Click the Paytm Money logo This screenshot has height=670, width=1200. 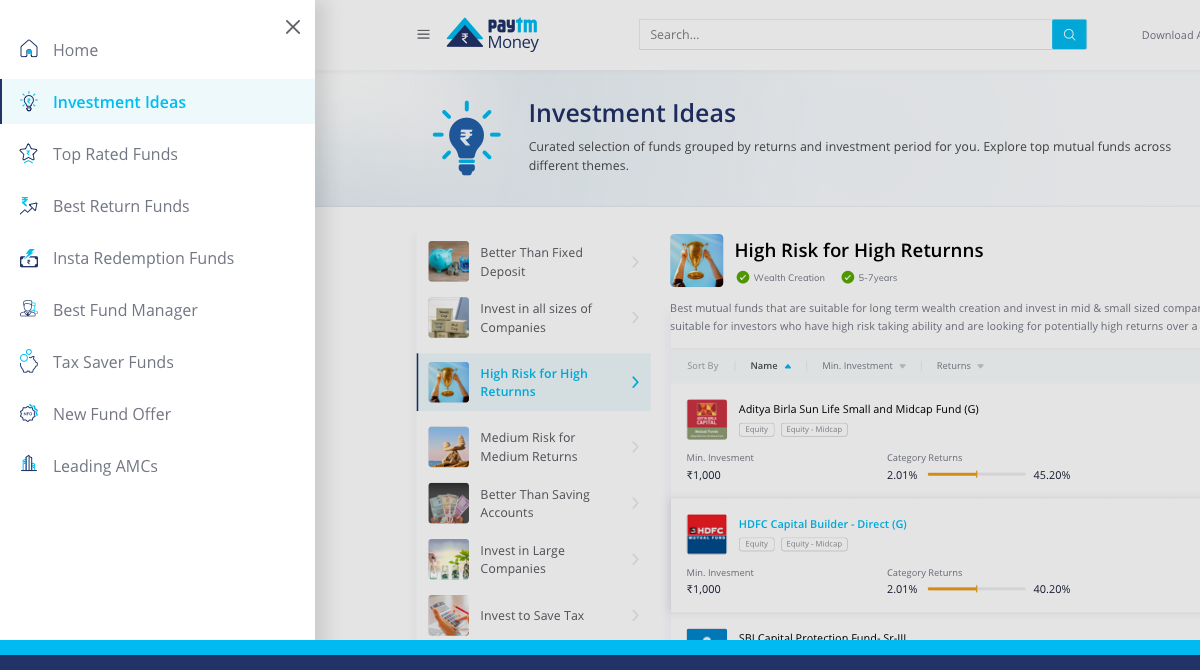493,34
